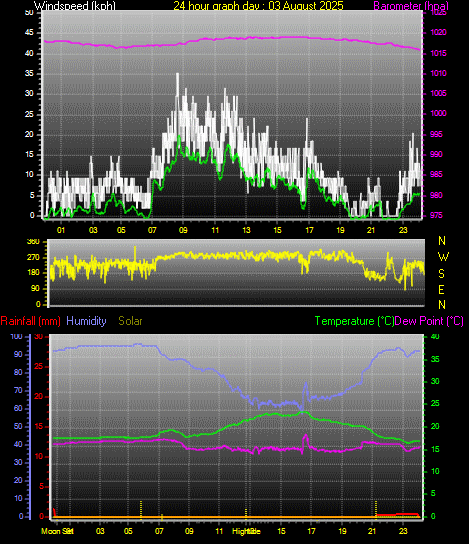Click the Barometer (hpa) legend label
Image resolution: width=469 pixels, height=544 pixels.
(411, 6)
